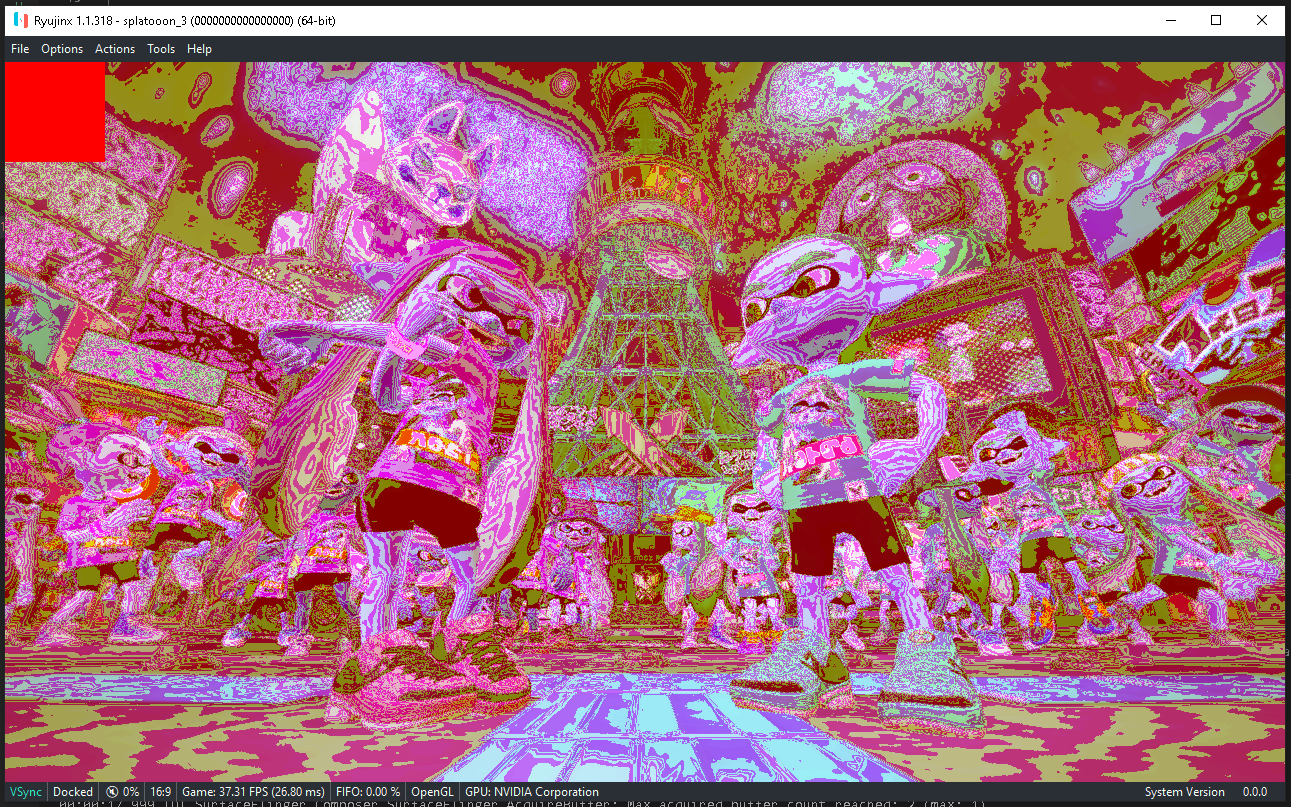The image size is (1291, 807).
Task: Click the System Version label
Action: (x=1185, y=792)
